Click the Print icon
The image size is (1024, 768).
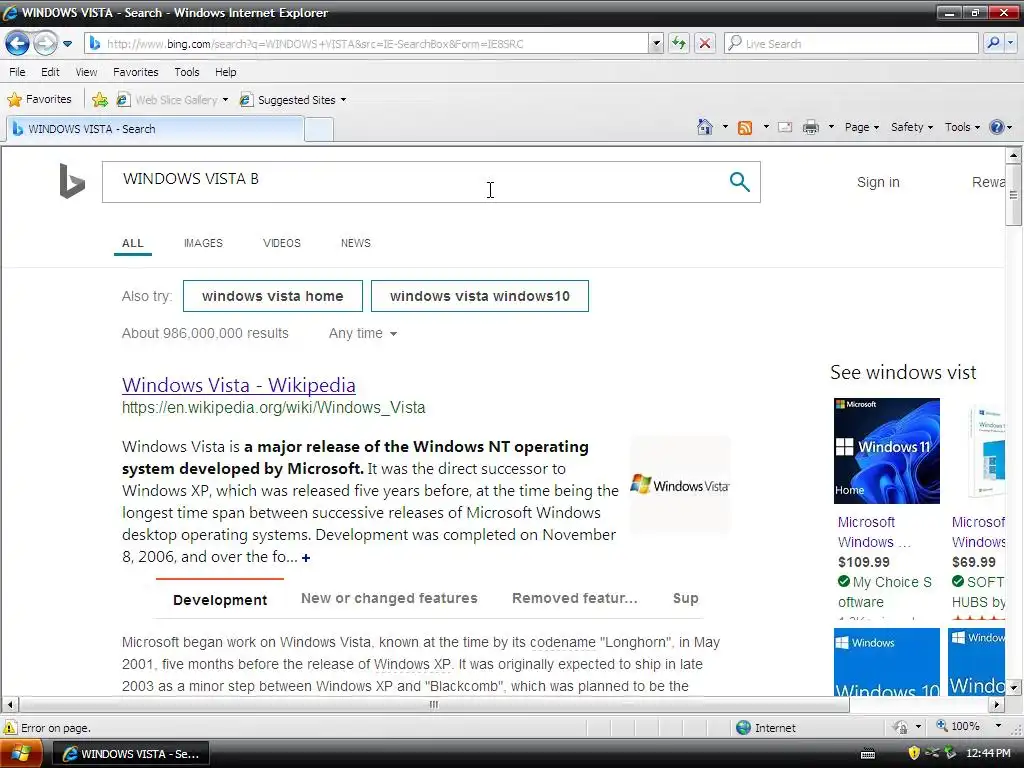point(810,127)
